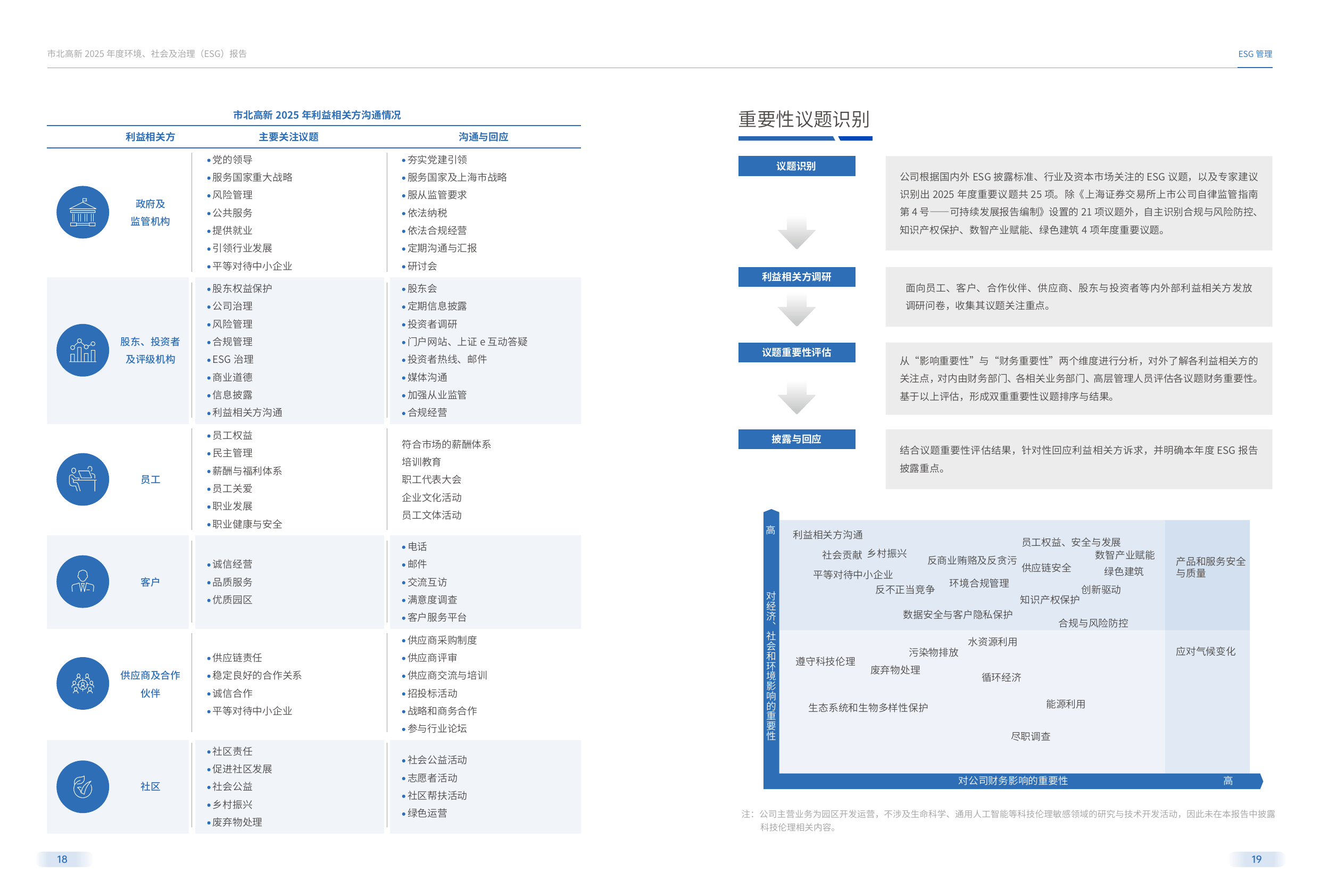Click 产品和服务安全与质量 in matrix
The height and width of the screenshot is (896, 1320).
click(x=1210, y=567)
